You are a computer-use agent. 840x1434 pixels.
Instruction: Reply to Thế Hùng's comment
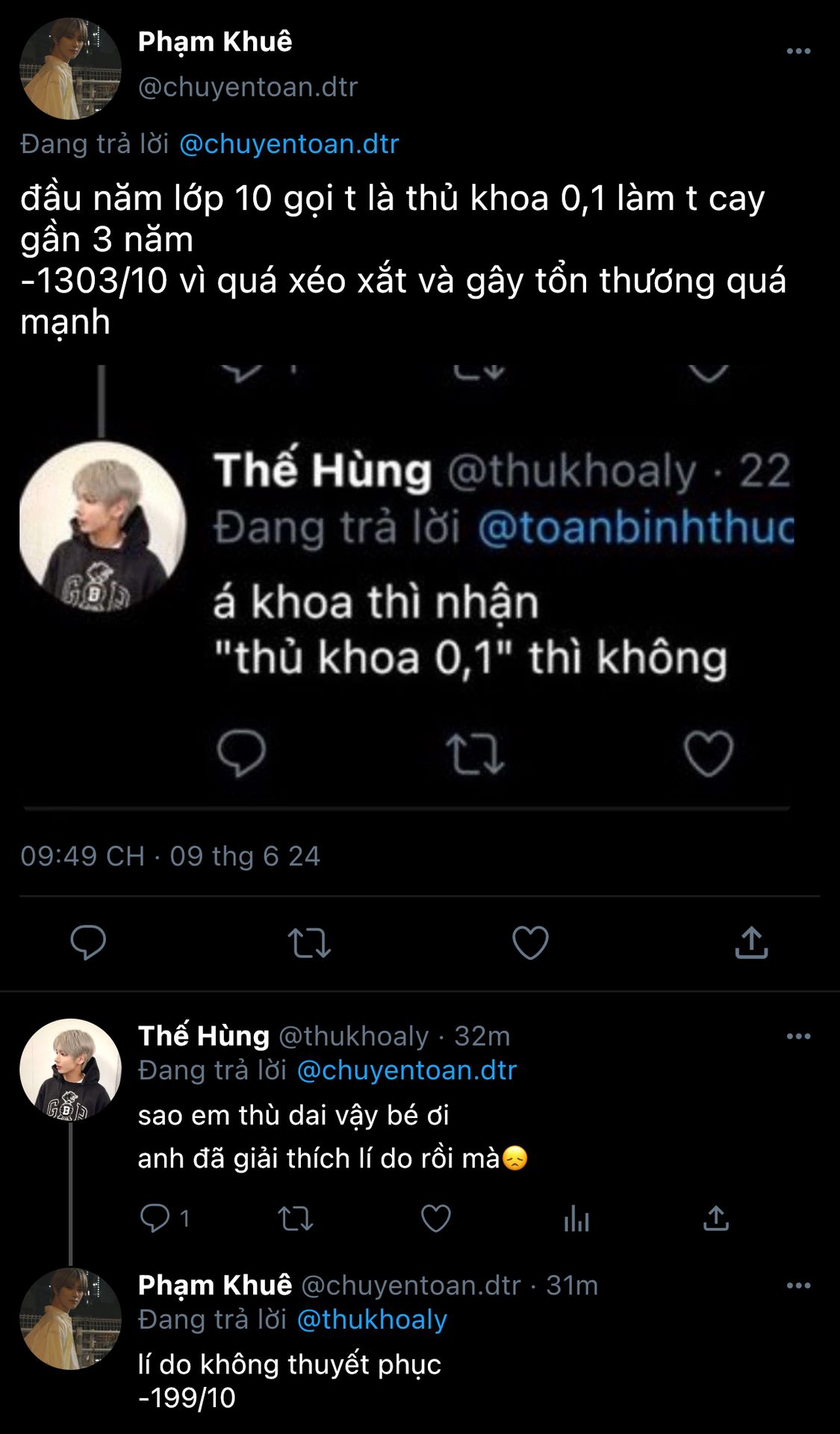[x=155, y=1218]
